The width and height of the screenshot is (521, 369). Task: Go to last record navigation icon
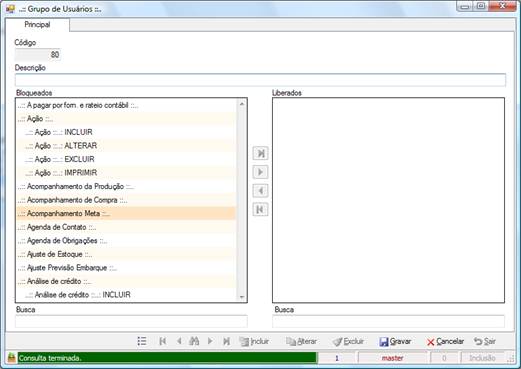coord(226,341)
